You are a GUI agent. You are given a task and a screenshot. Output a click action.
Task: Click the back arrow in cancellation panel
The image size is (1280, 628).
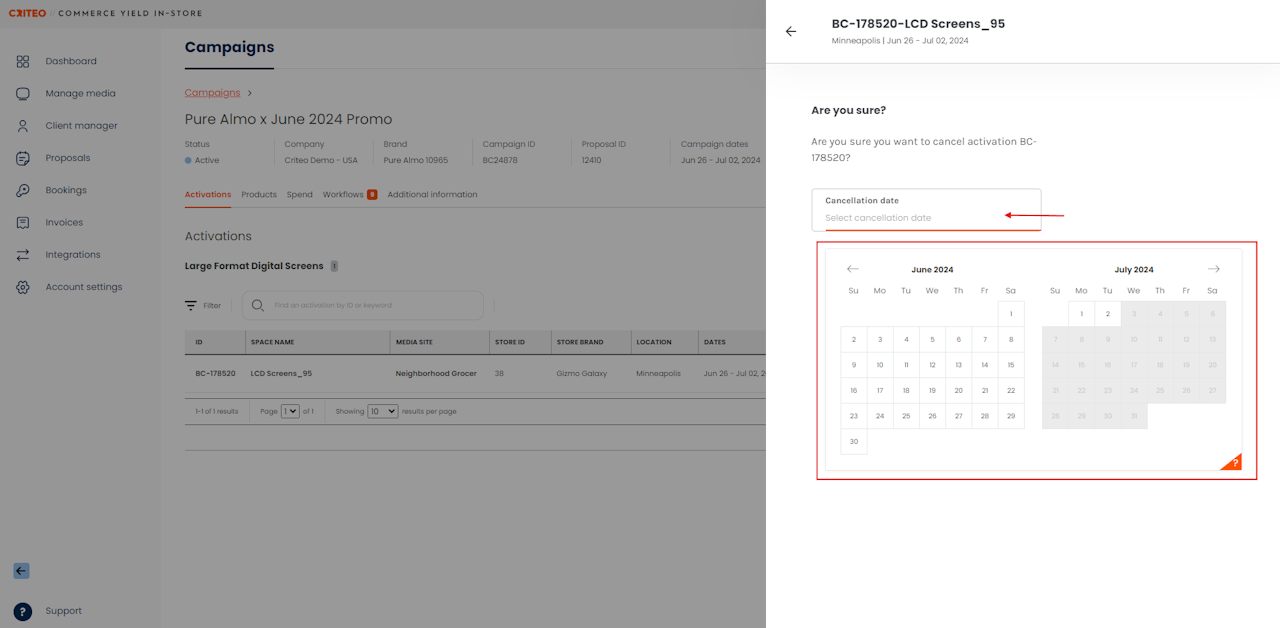tap(791, 32)
